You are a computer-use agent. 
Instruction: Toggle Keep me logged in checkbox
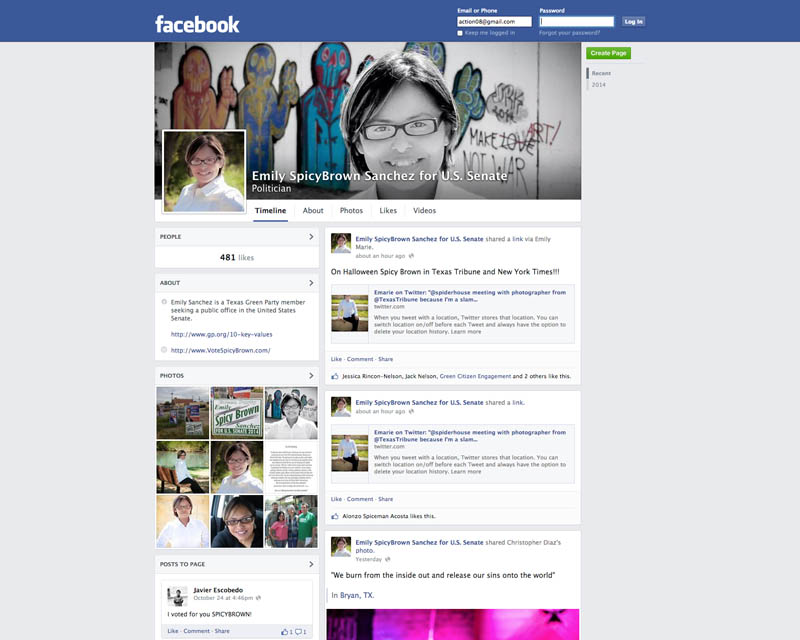point(460,33)
